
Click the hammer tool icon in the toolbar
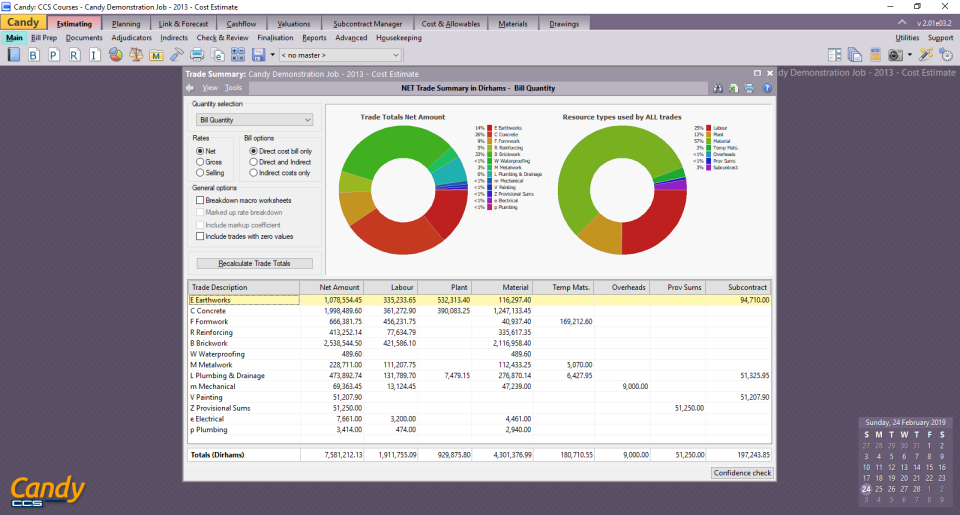(177, 54)
